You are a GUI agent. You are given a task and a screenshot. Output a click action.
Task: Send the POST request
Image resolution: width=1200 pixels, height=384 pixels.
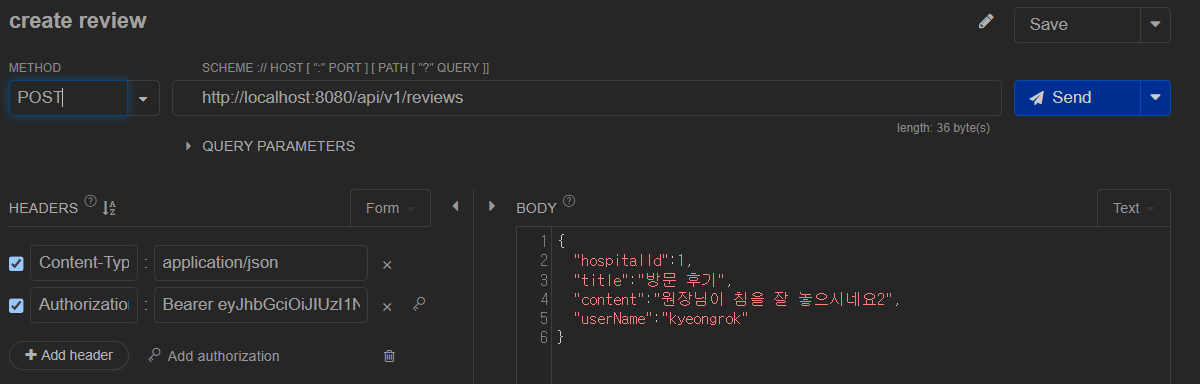(x=1077, y=98)
